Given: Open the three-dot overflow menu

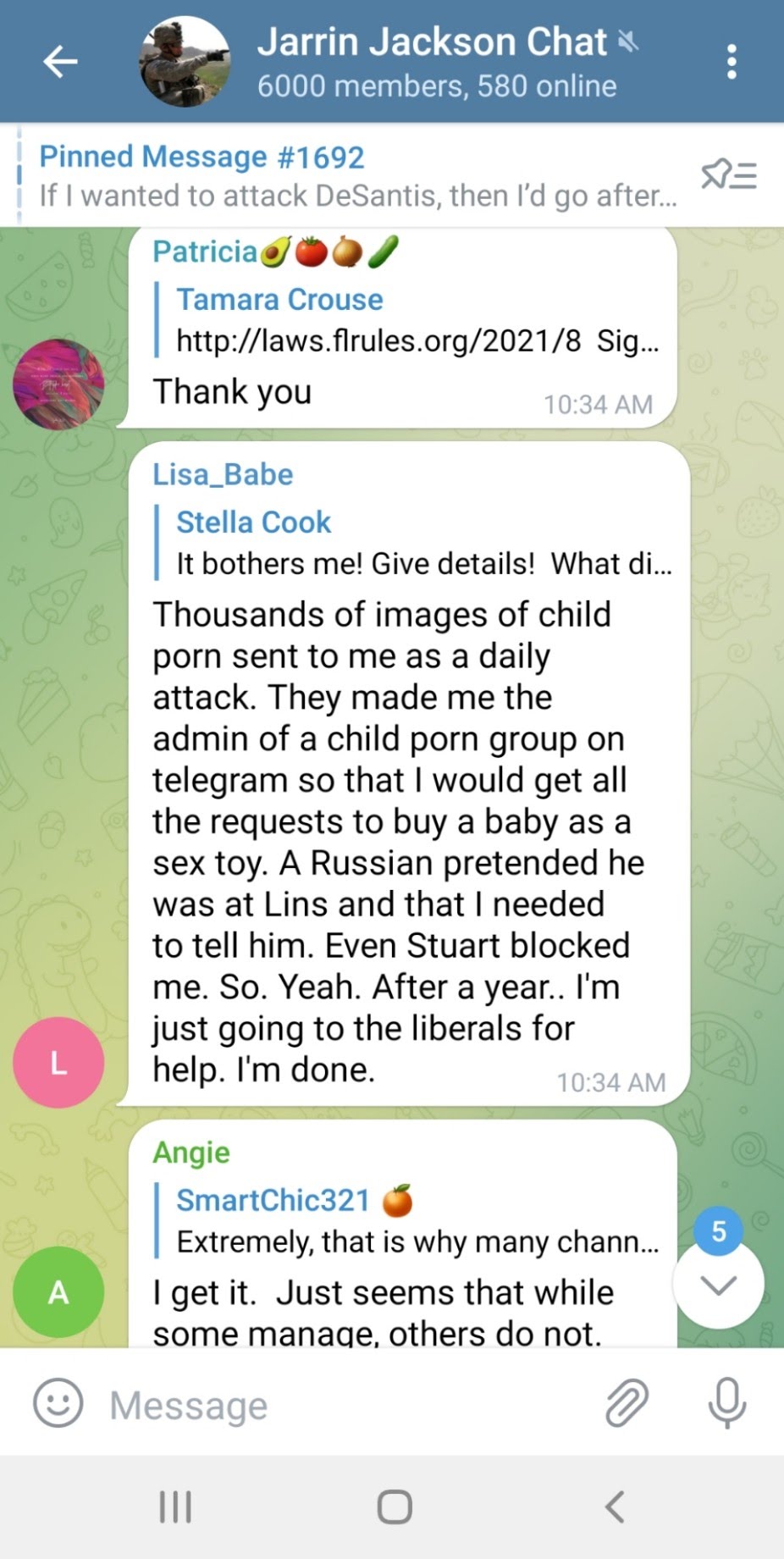Looking at the screenshot, I should pyautogui.click(x=732, y=62).
